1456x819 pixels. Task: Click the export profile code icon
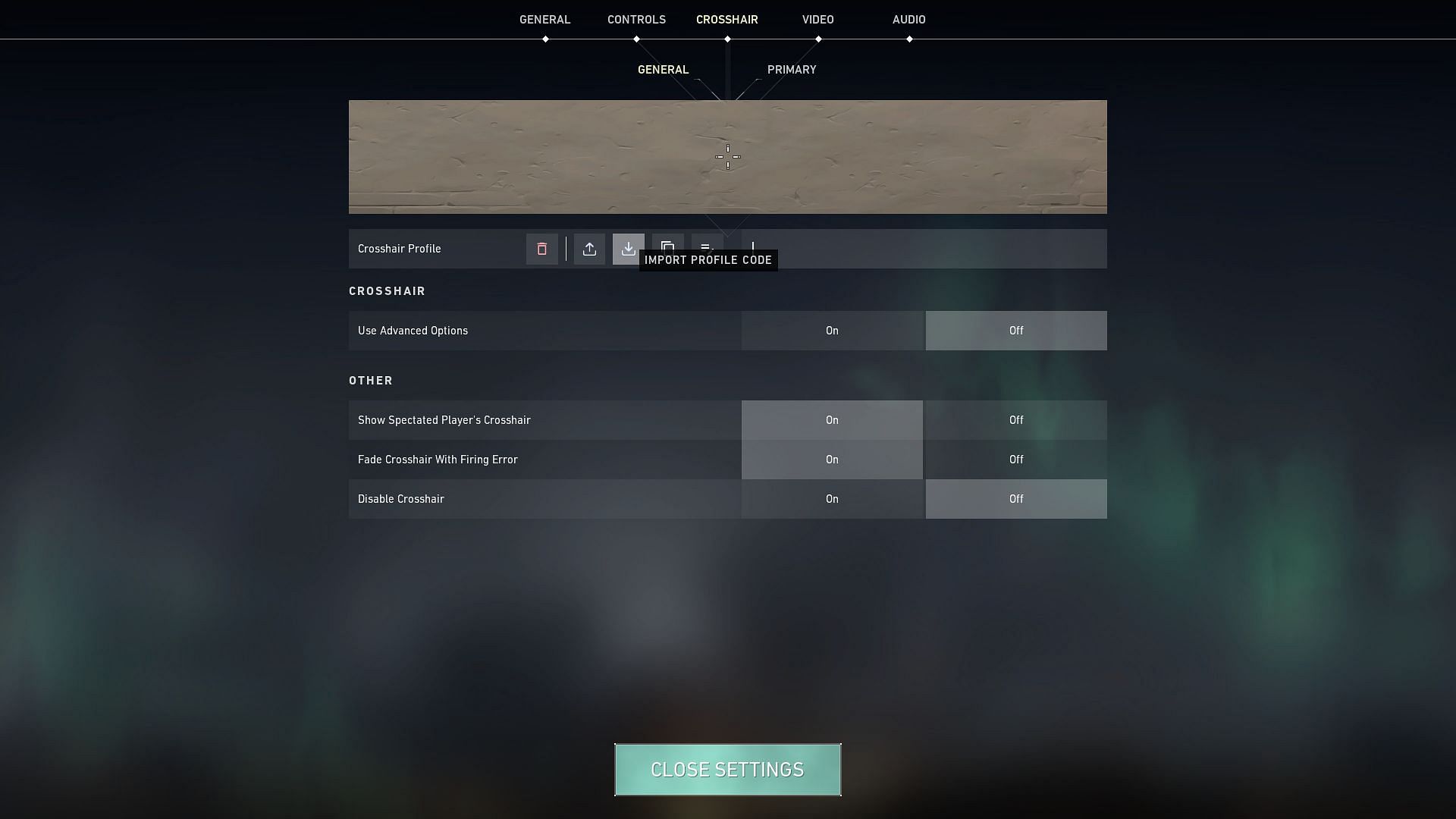click(588, 248)
